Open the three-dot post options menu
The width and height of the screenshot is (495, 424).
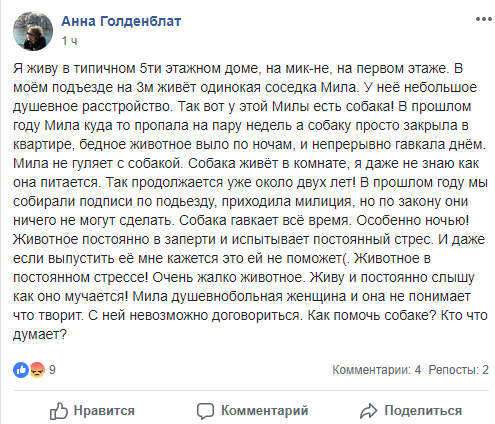tap(484, 19)
